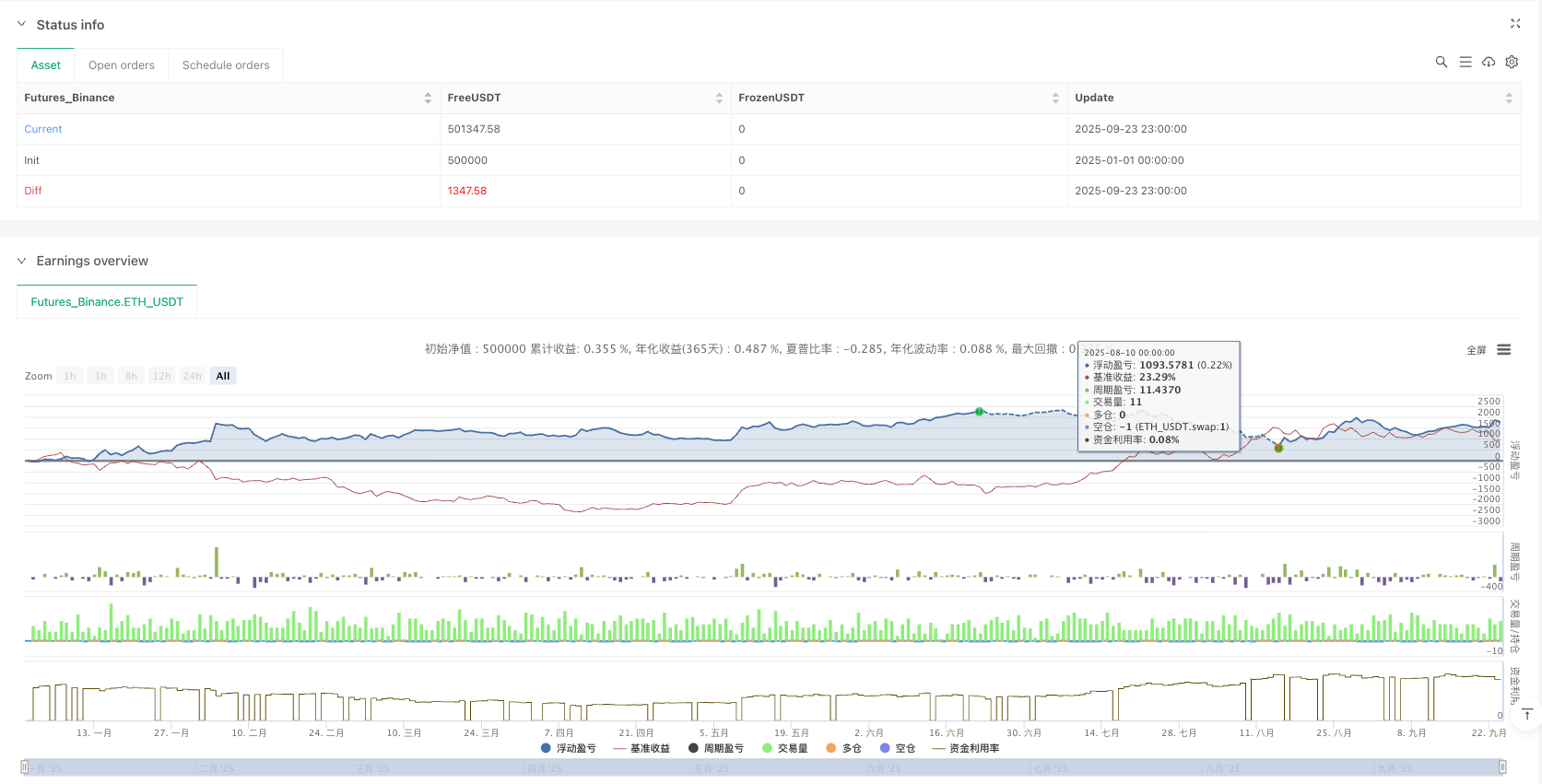Click the search icon above the asset table
Viewport: 1542px width, 784px height.
[x=1441, y=62]
